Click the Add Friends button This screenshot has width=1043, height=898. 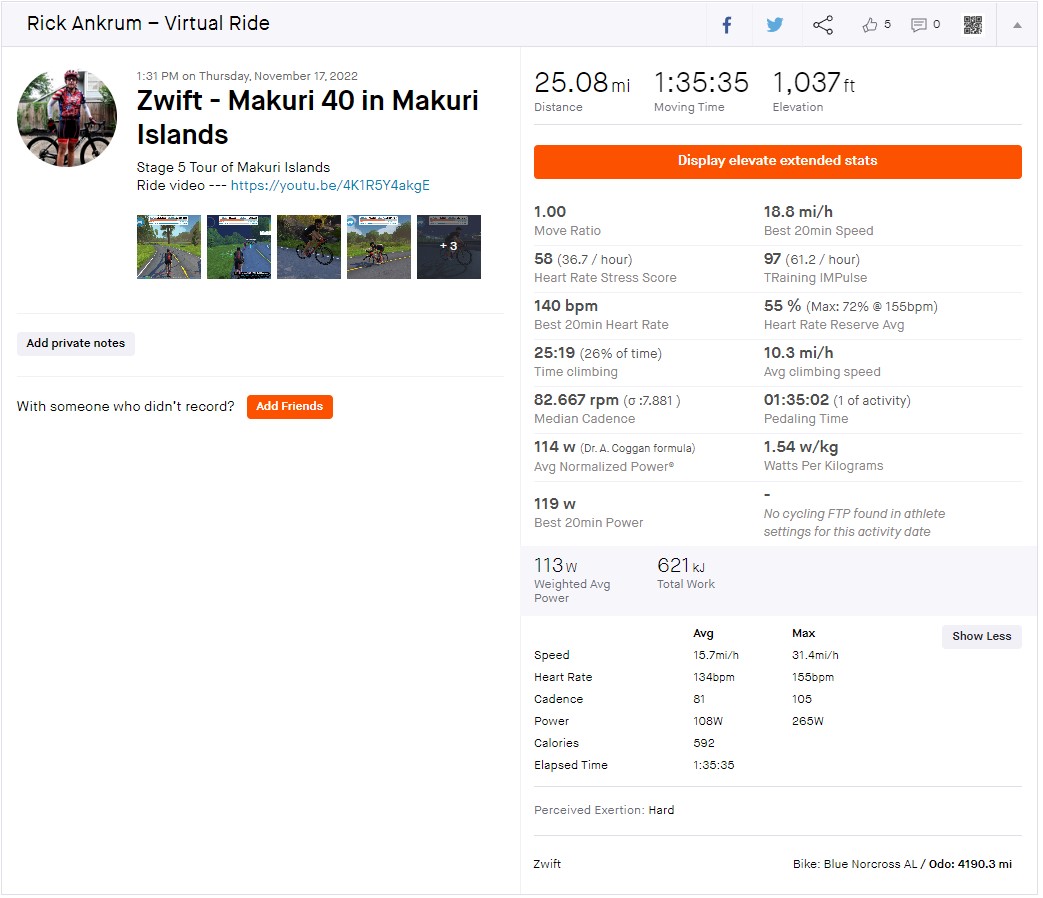click(291, 408)
